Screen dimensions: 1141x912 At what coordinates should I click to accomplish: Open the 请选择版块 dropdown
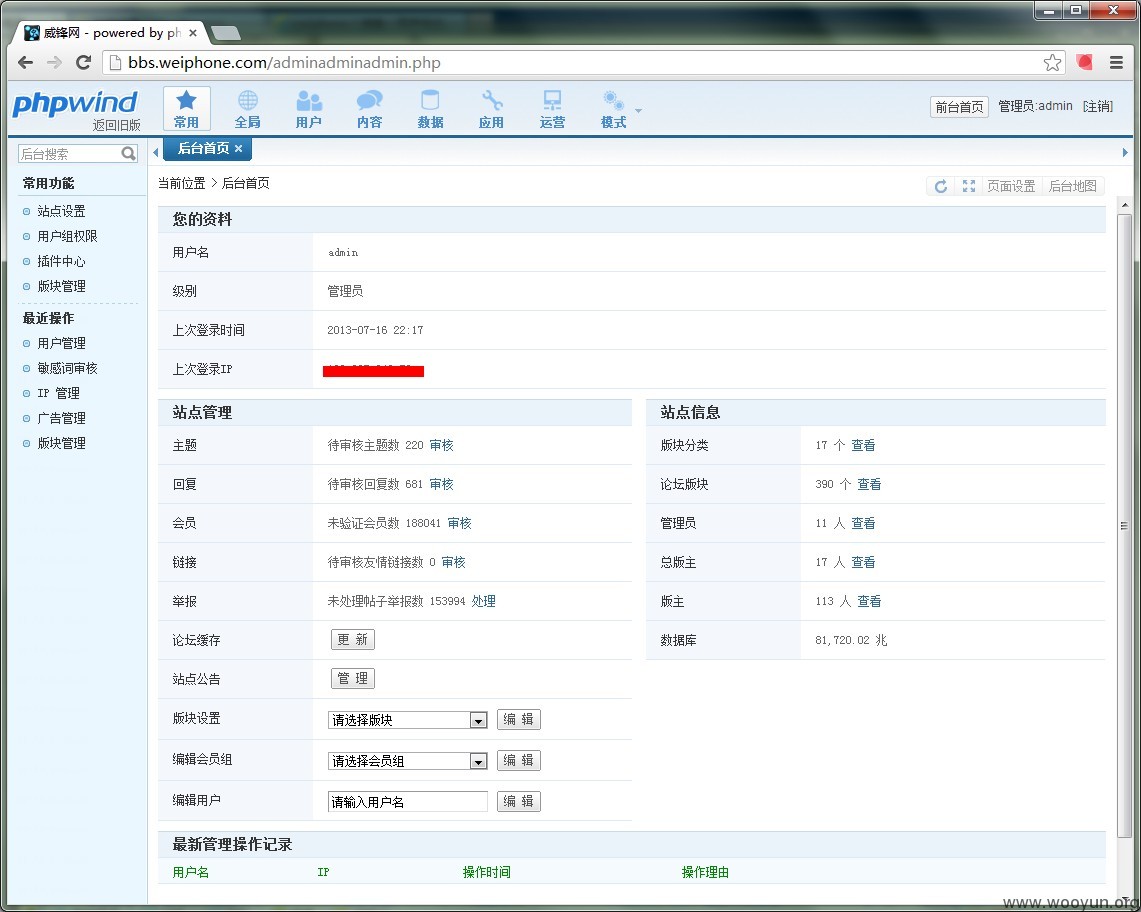tap(408, 720)
